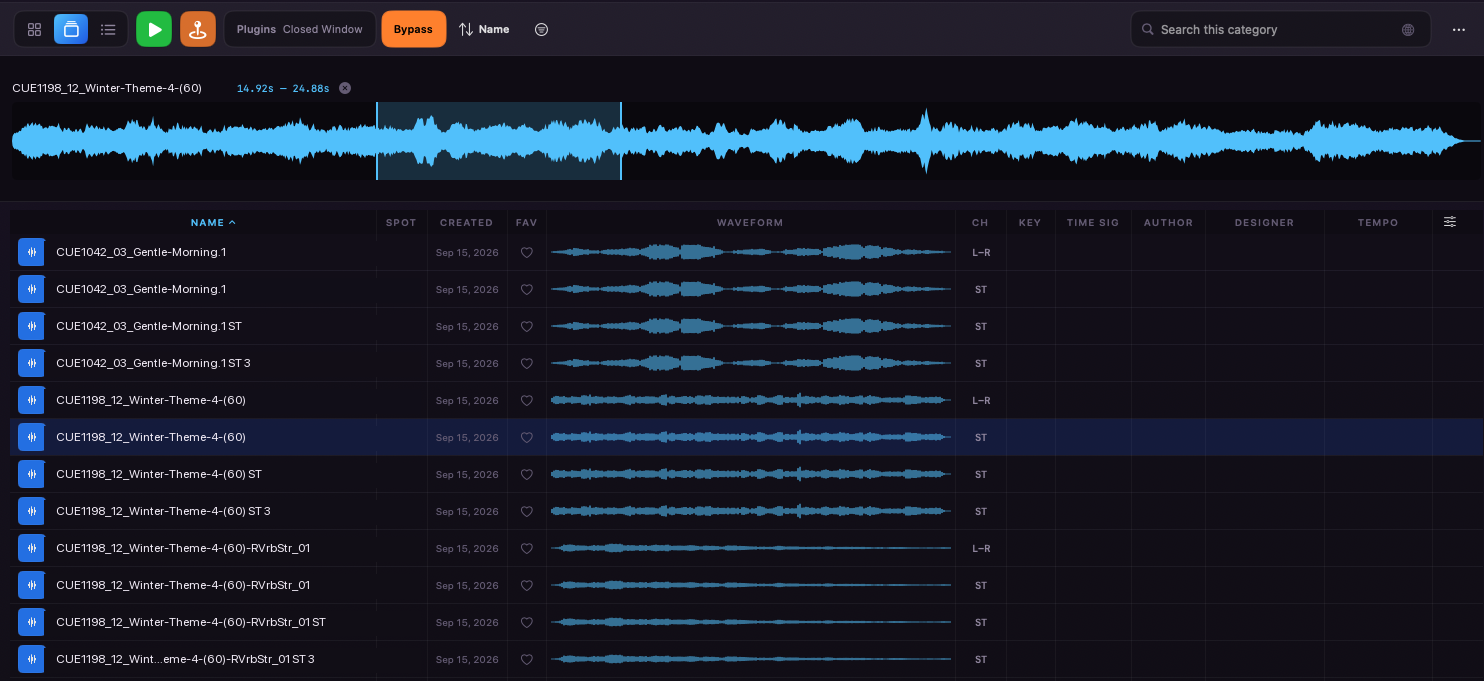Click the SPOT column header
Screen dimensions: 1484x681
point(401,223)
